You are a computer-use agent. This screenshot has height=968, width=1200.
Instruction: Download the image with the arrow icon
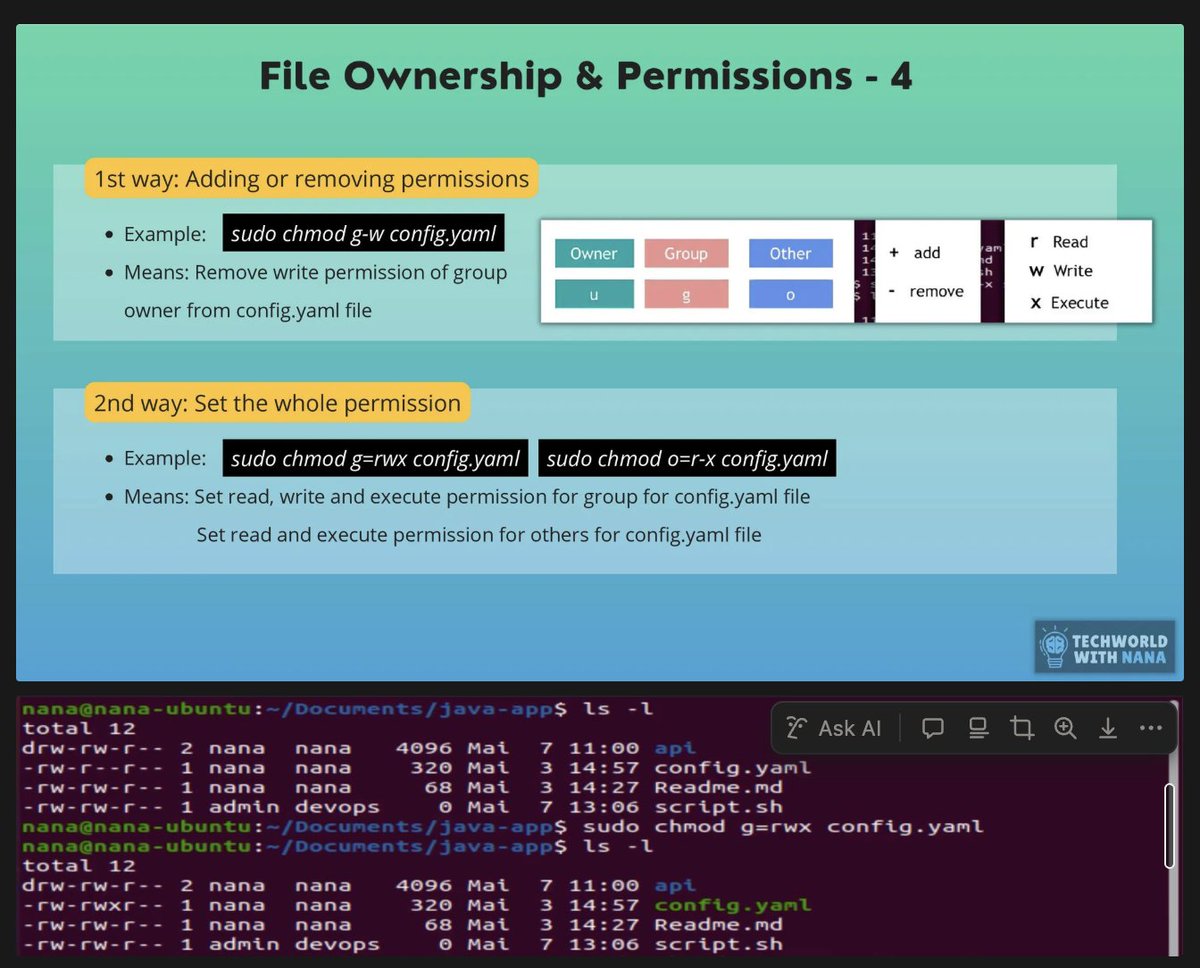tap(1108, 728)
